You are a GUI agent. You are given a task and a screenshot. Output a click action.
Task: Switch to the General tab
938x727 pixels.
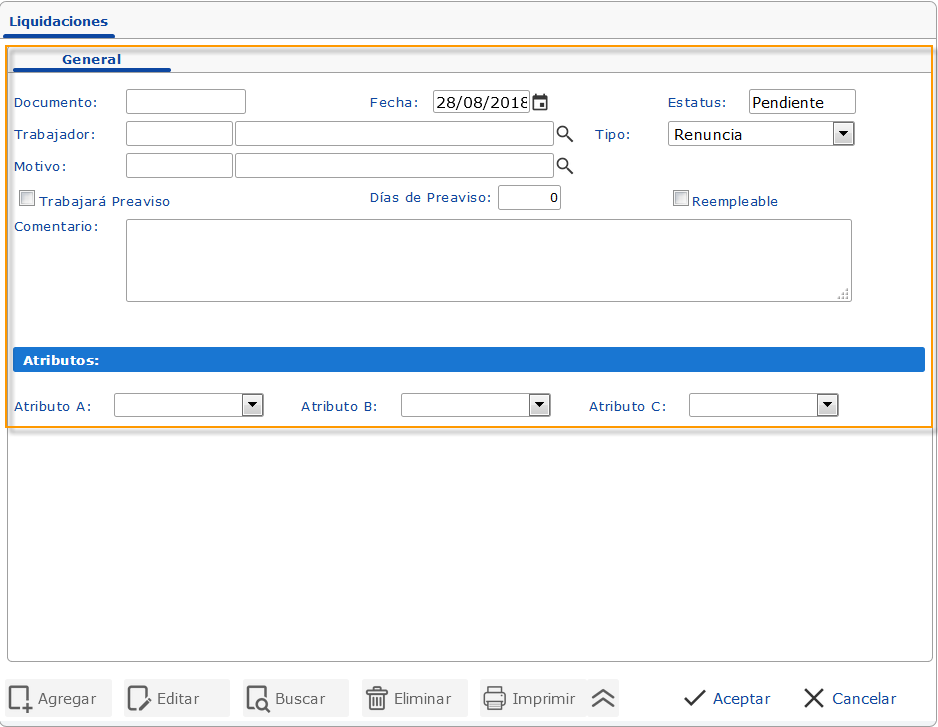pos(91,60)
